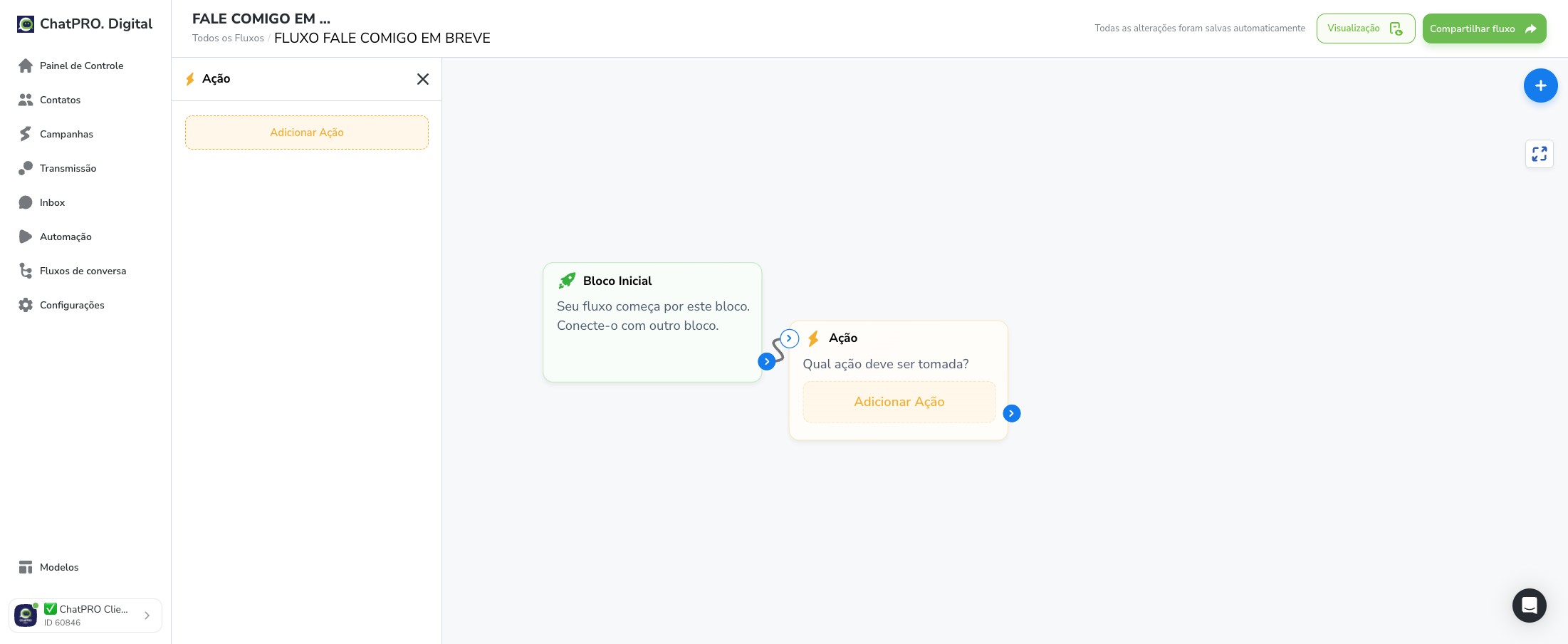
Task: Click the green checkmark beside ChatPRO Clie...
Action: pyautogui.click(x=51, y=609)
